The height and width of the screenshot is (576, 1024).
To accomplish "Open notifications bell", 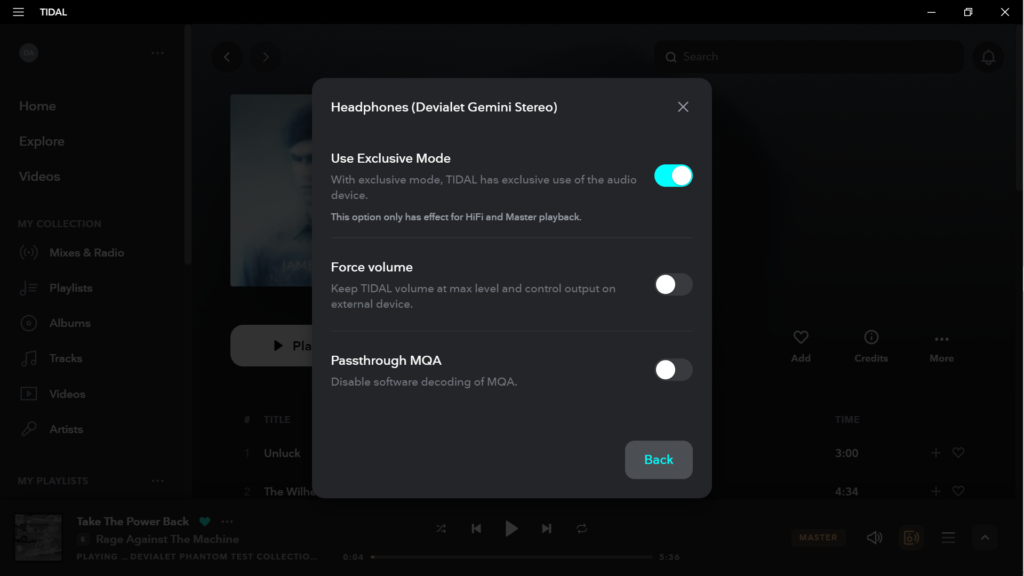I will coord(988,57).
